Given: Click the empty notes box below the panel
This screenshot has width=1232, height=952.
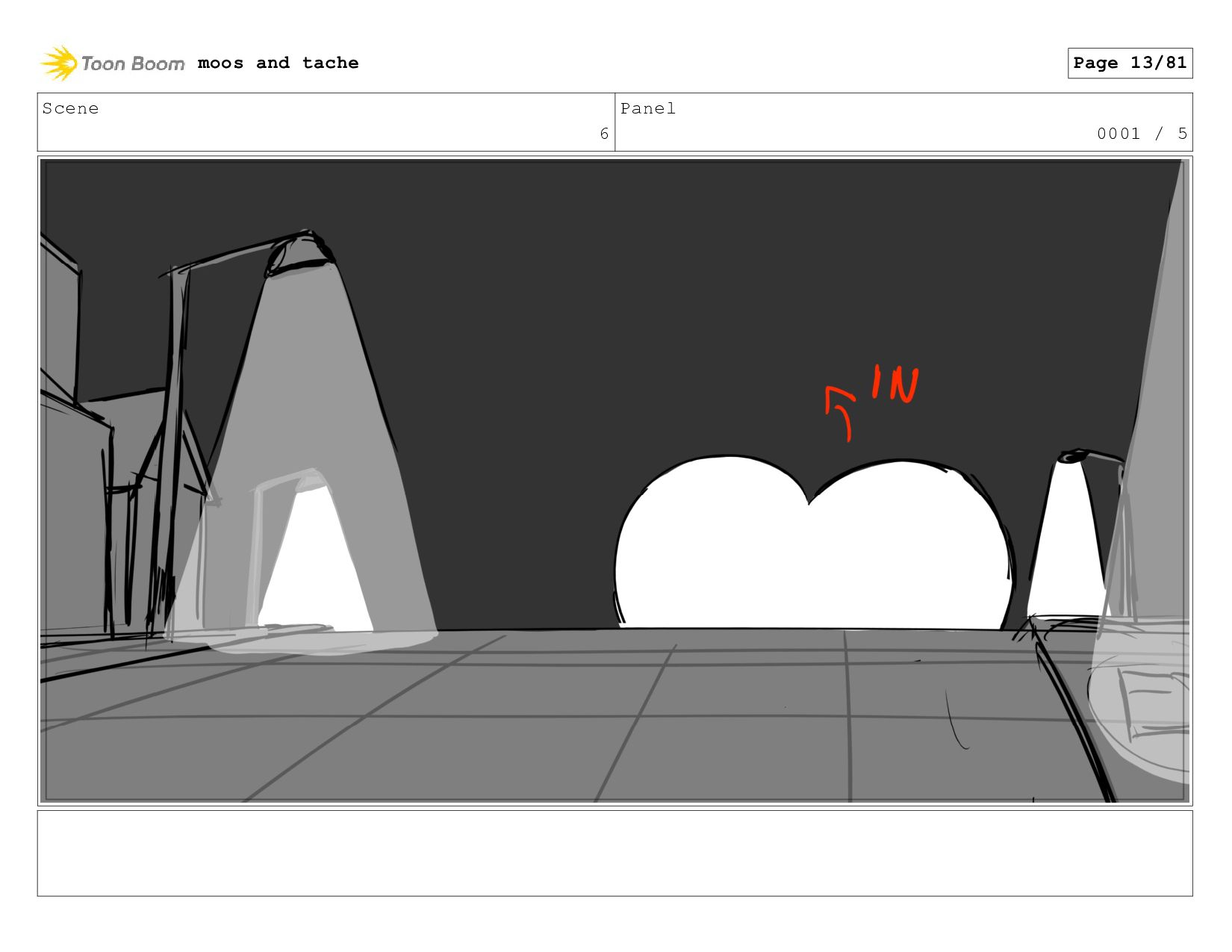Looking at the screenshot, I should [615, 853].
